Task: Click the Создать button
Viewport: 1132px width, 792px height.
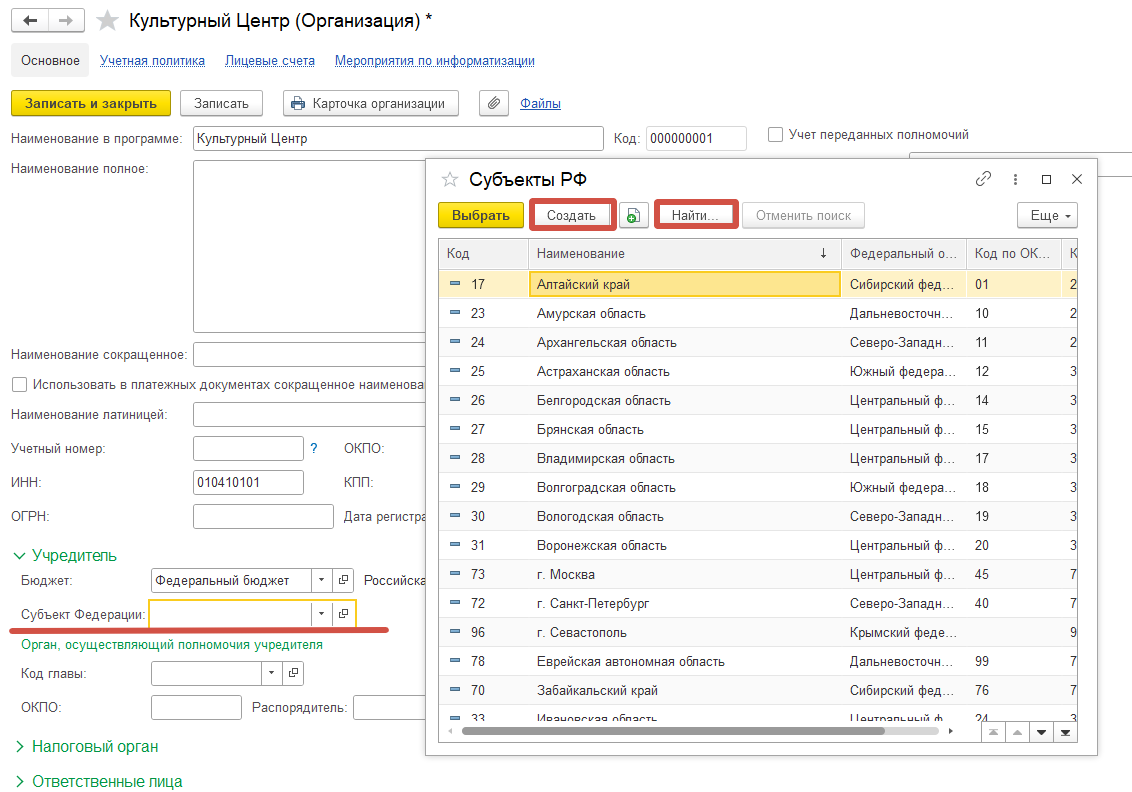Action: 571,215
